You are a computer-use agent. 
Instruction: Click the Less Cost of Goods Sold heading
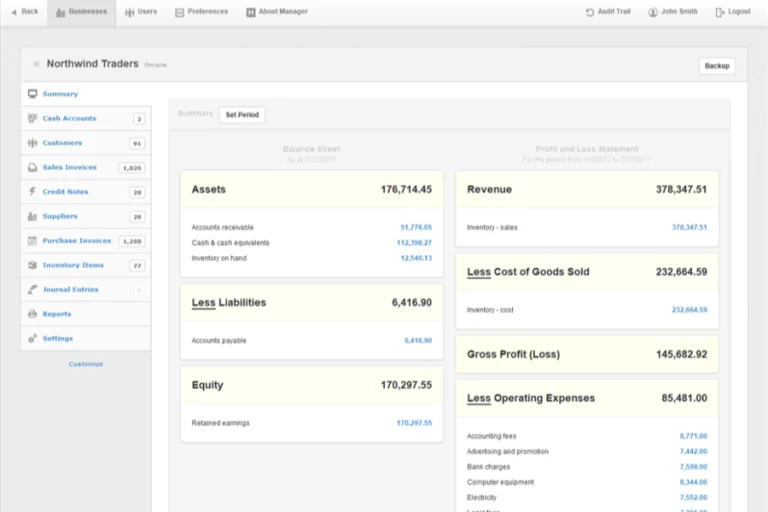tap(528, 272)
